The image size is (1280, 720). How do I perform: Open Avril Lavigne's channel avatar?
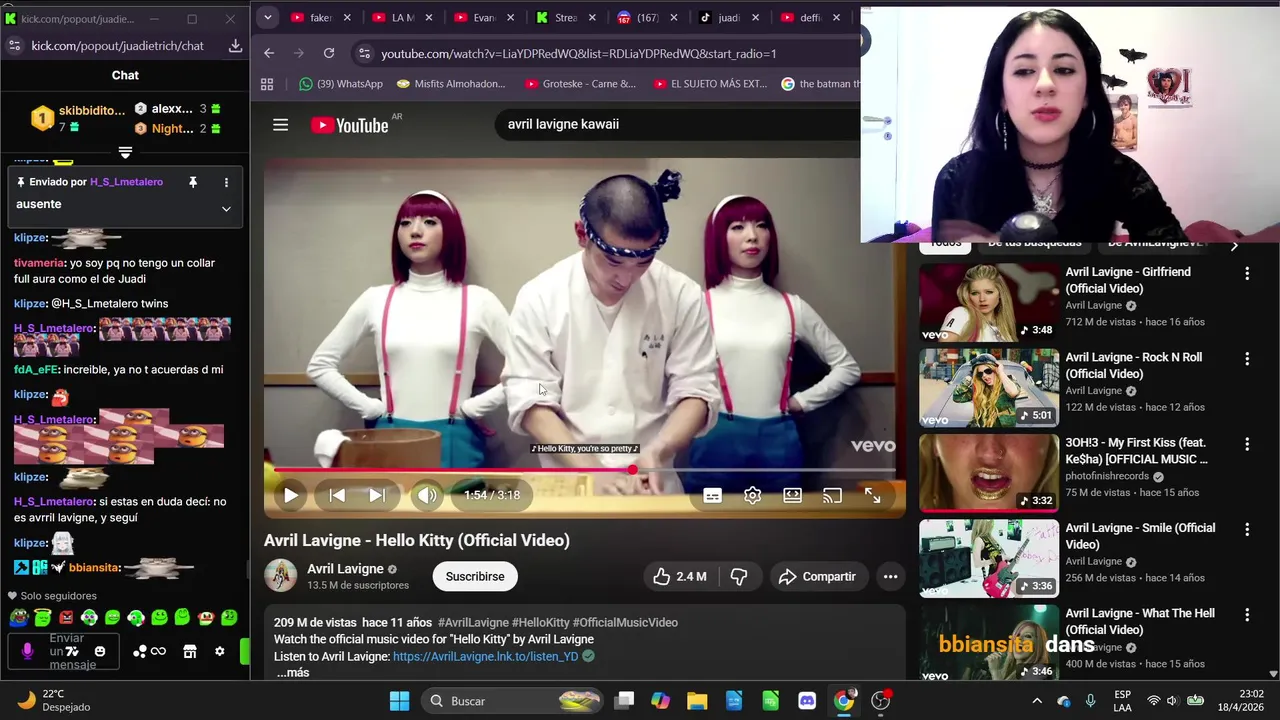click(x=280, y=576)
